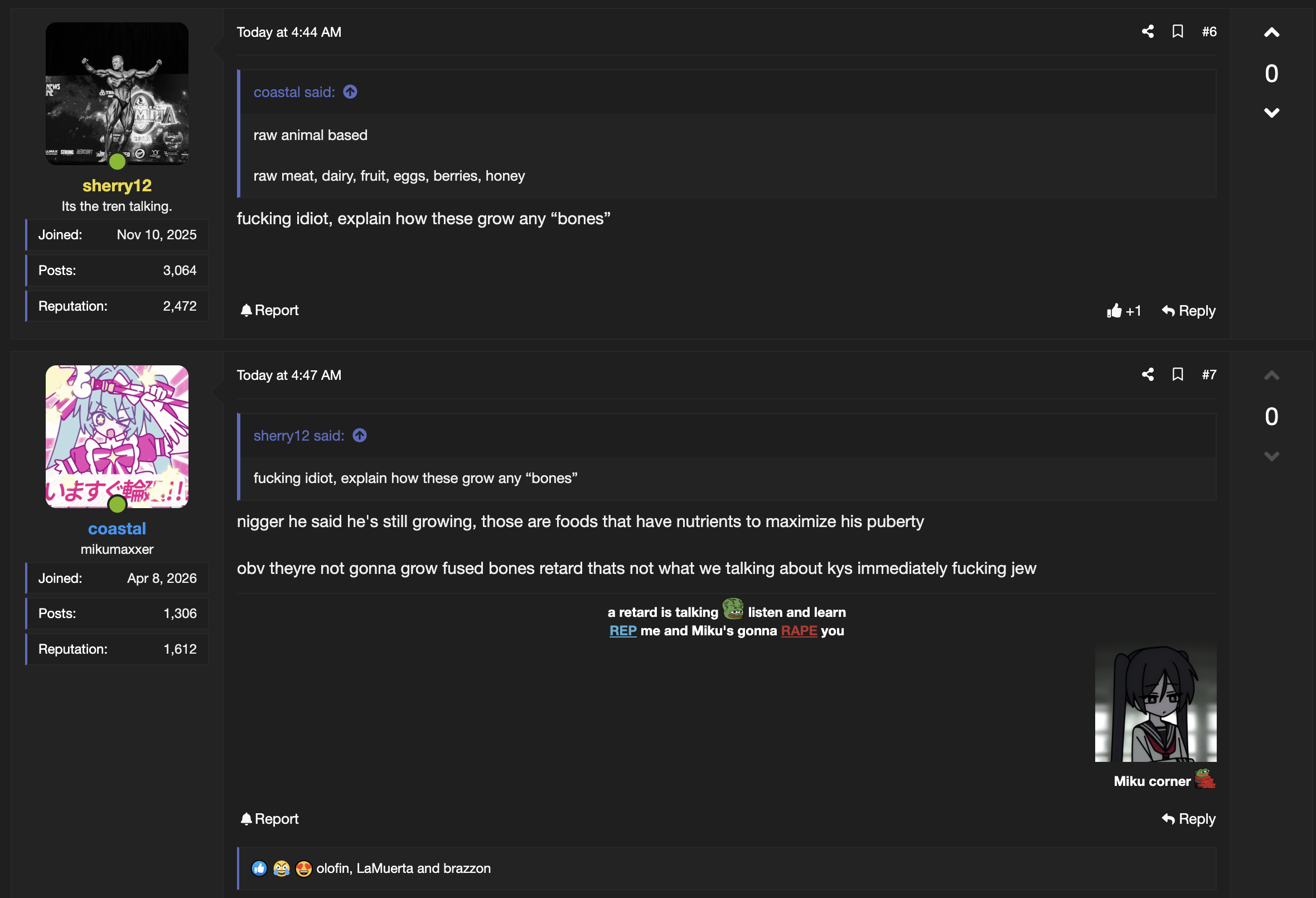Share post #6 via share icon

(1147, 31)
